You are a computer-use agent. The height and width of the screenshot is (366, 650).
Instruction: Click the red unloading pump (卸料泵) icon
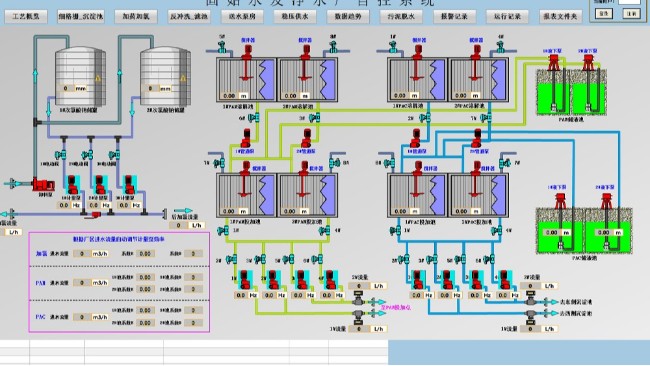click(44, 184)
